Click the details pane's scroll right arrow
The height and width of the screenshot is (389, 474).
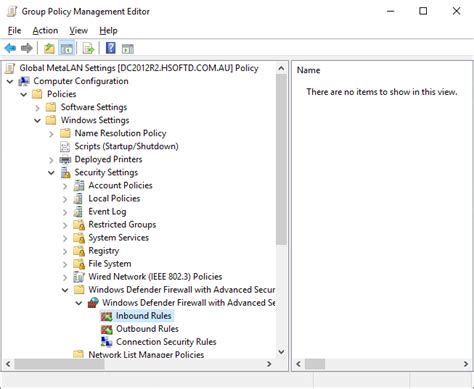(466, 364)
